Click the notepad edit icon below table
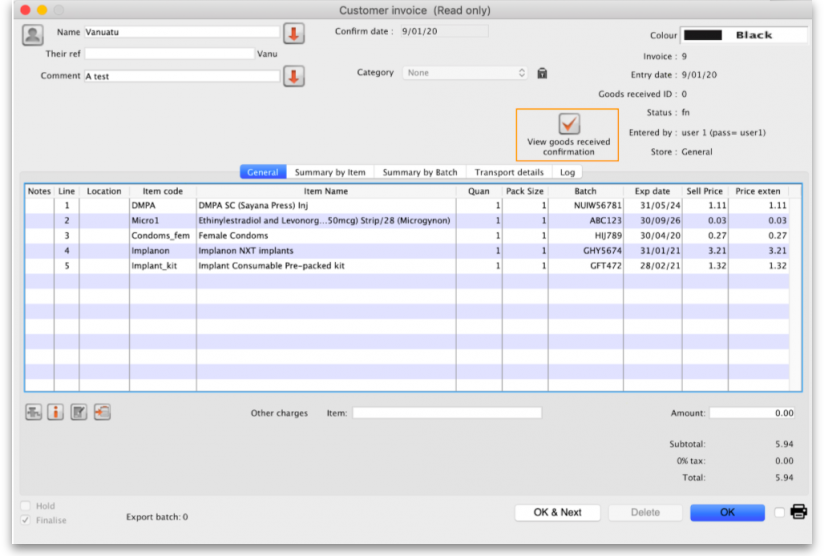Screen dimensions: 824x556 tap(79, 412)
